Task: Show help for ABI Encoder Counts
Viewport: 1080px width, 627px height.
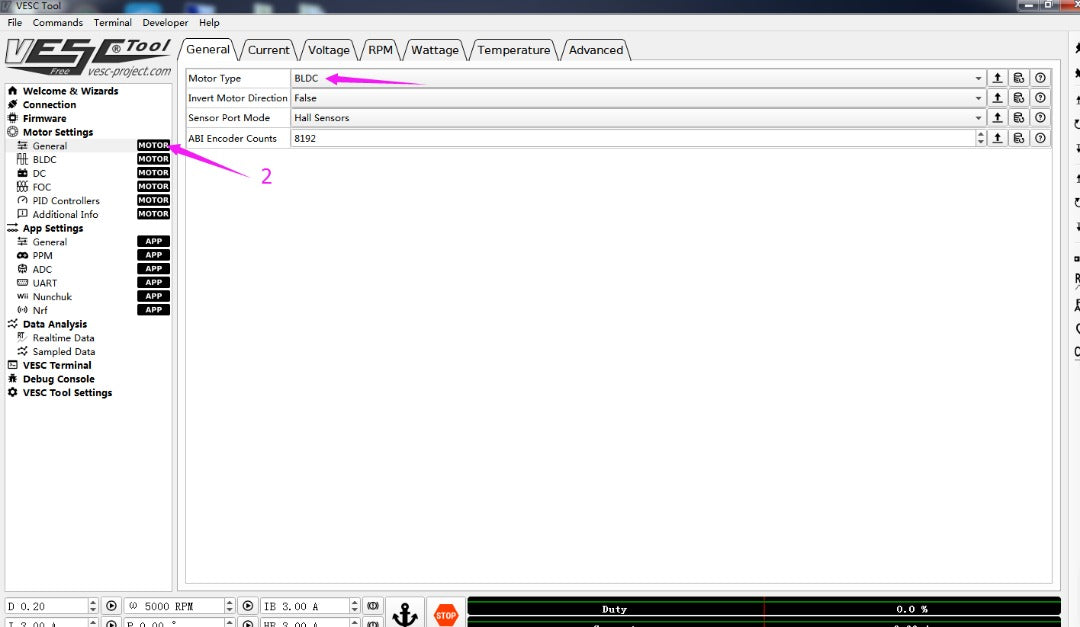Action: pyautogui.click(x=1040, y=138)
